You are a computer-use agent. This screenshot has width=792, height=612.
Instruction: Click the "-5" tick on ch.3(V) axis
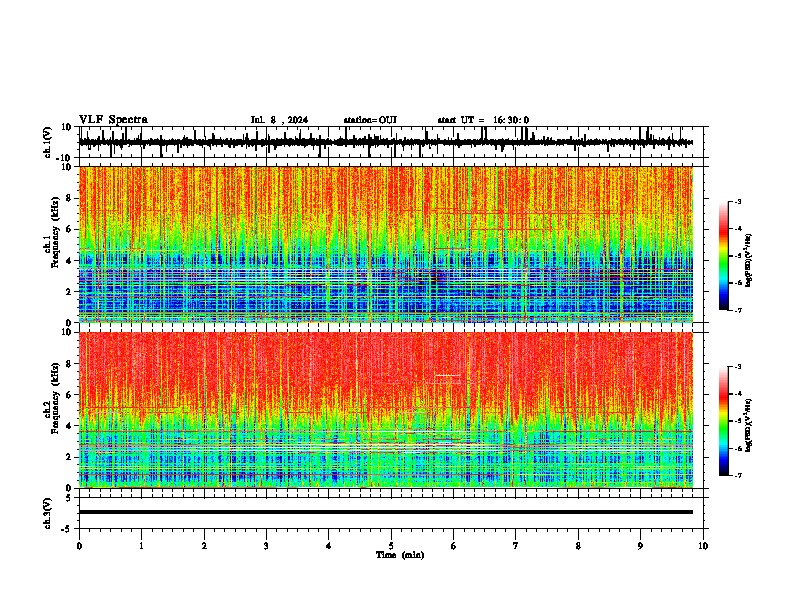(x=67, y=529)
